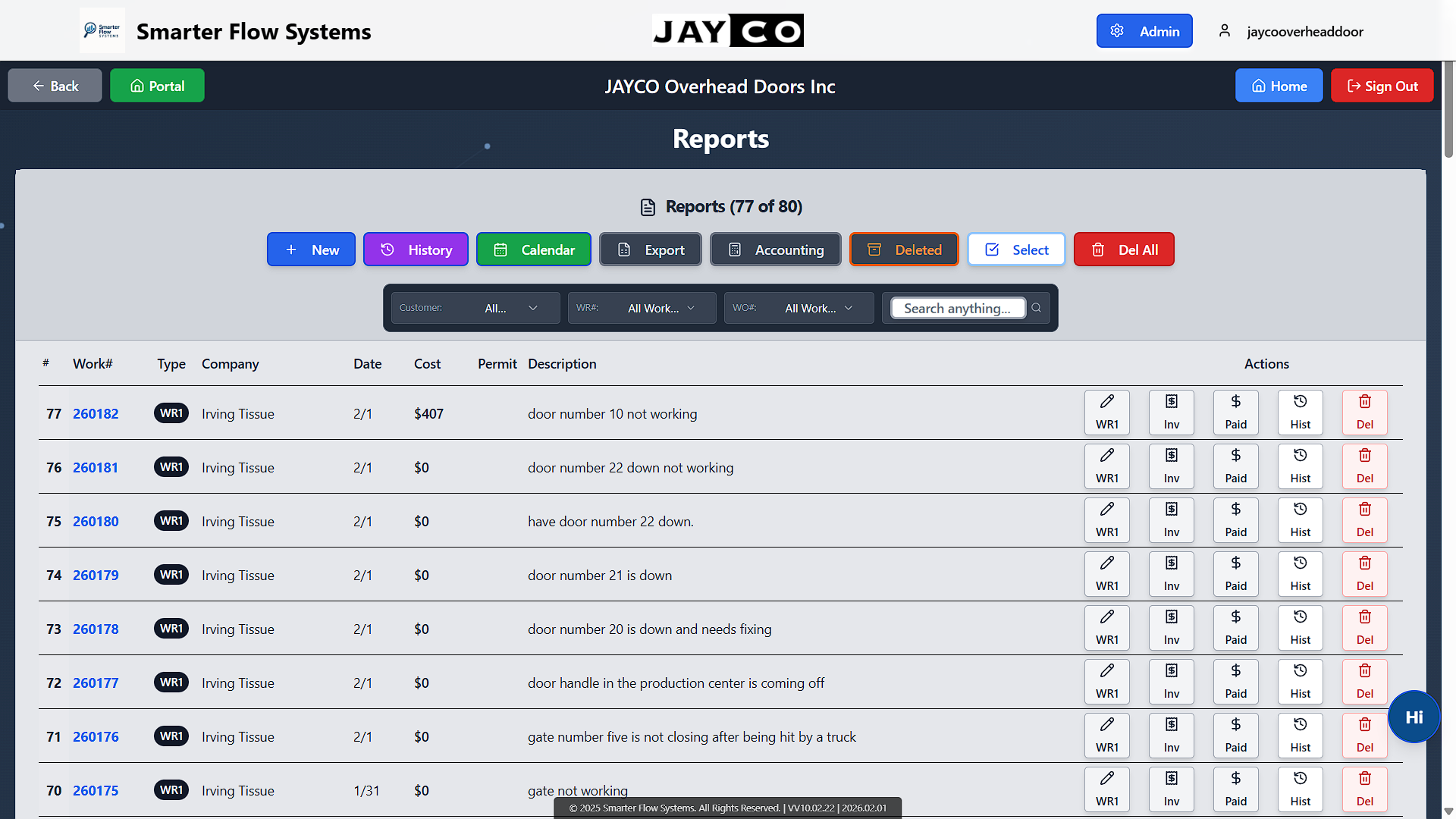Click the search magnifier icon
The width and height of the screenshot is (1456, 819).
point(1036,308)
